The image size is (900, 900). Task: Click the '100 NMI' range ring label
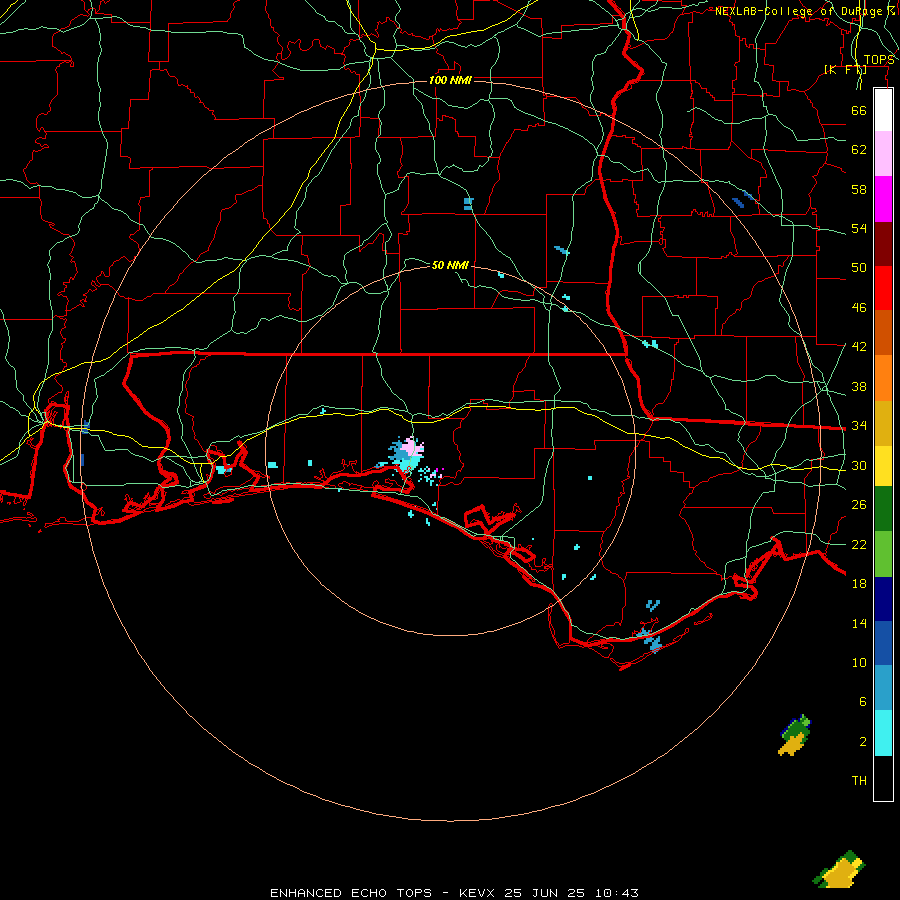coord(451,80)
